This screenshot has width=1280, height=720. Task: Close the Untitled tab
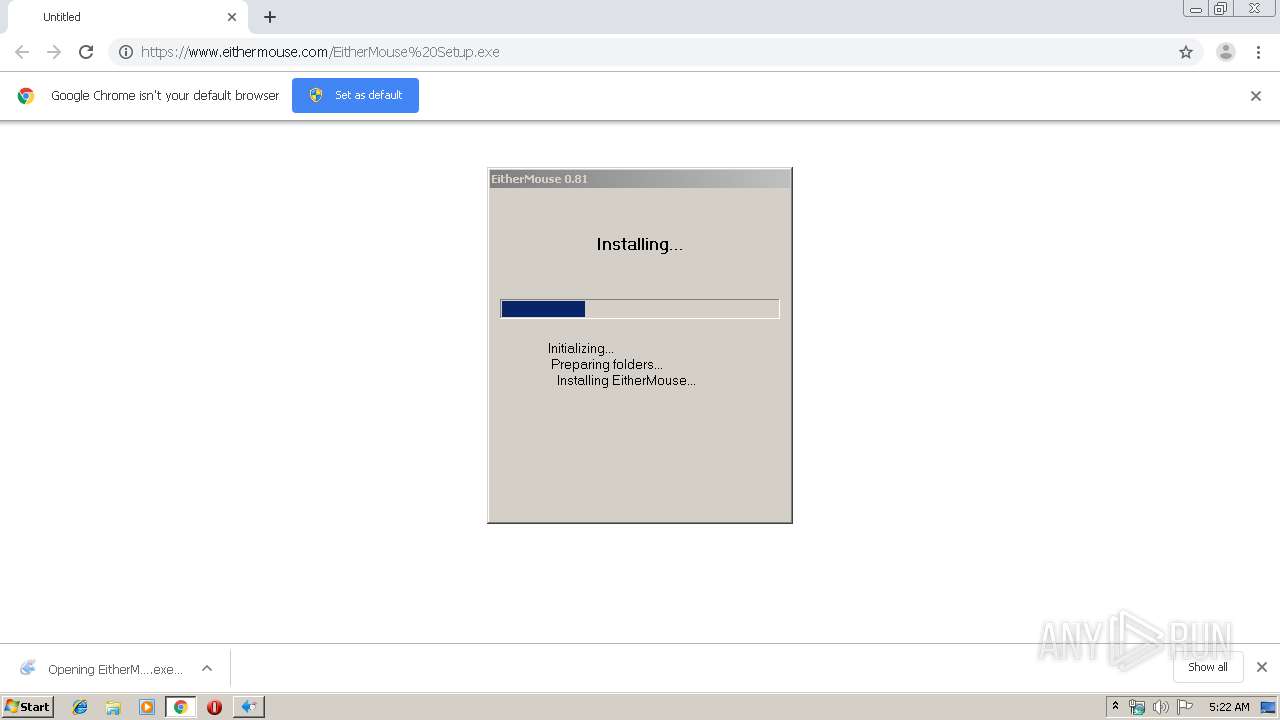(232, 17)
